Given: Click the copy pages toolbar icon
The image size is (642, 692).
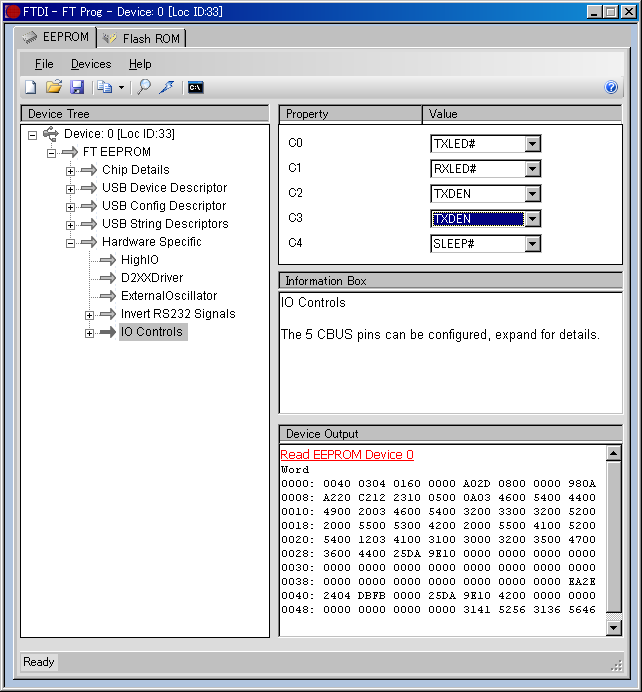Looking at the screenshot, I should tap(105, 87).
